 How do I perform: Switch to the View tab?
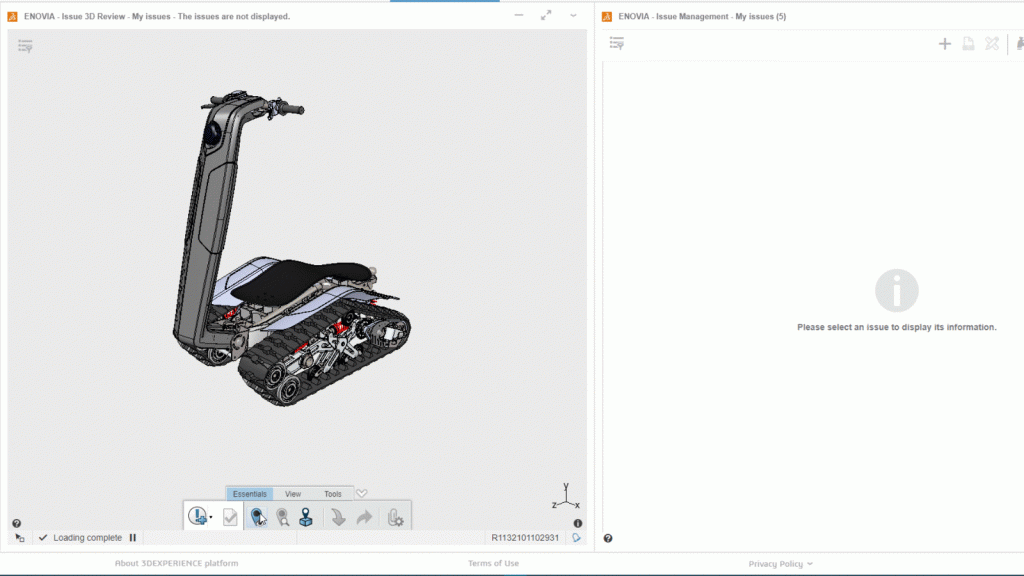293,494
